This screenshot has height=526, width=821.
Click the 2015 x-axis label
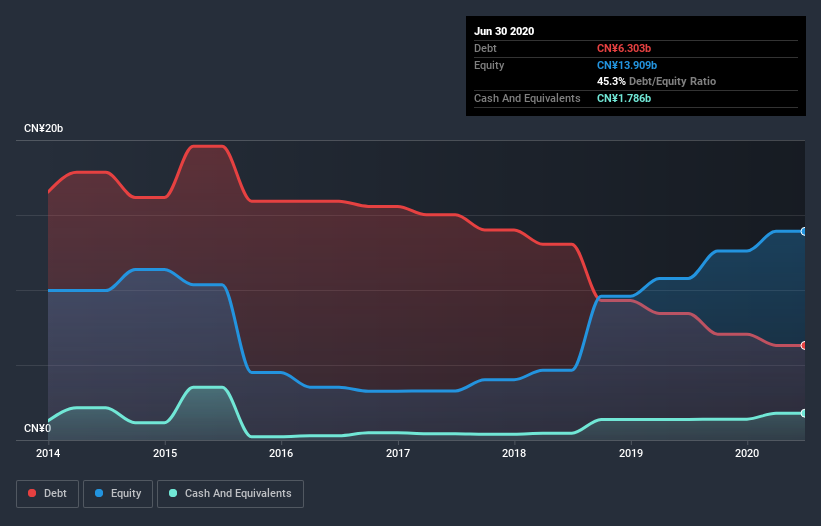click(x=165, y=453)
